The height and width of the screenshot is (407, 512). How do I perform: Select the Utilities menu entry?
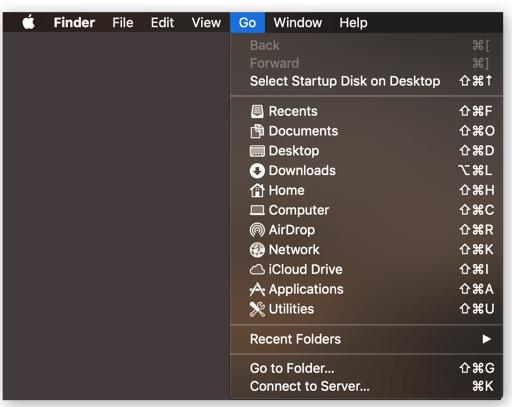pyautogui.click(x=366, y=309)
